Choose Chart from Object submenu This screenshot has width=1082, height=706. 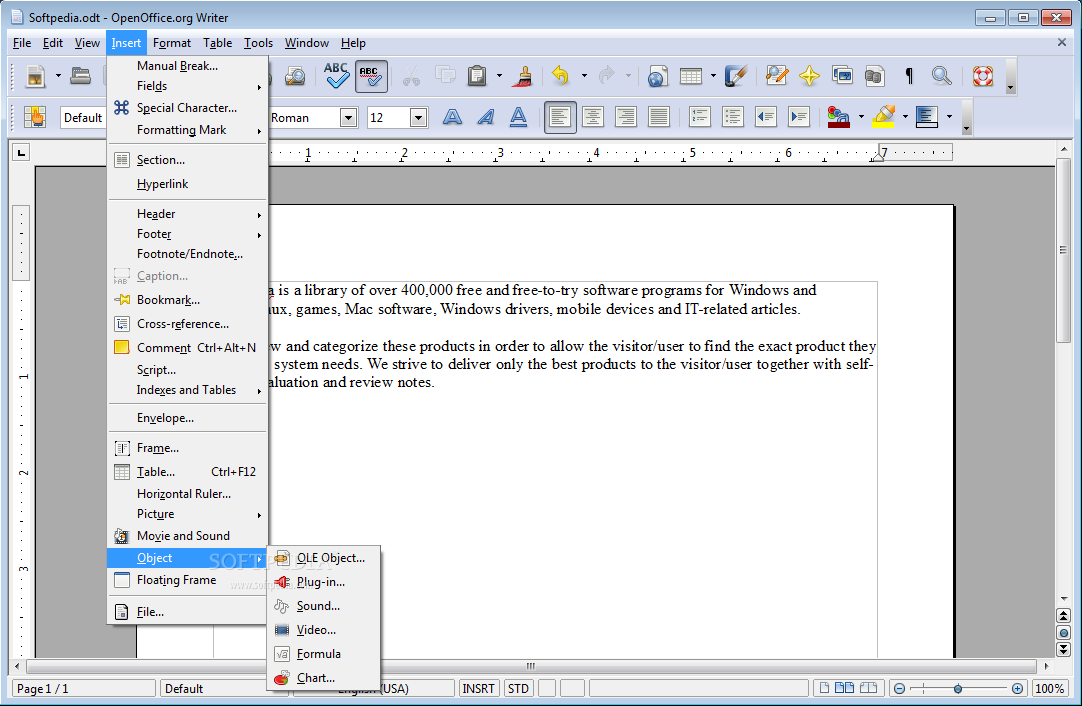pos(324,678)
